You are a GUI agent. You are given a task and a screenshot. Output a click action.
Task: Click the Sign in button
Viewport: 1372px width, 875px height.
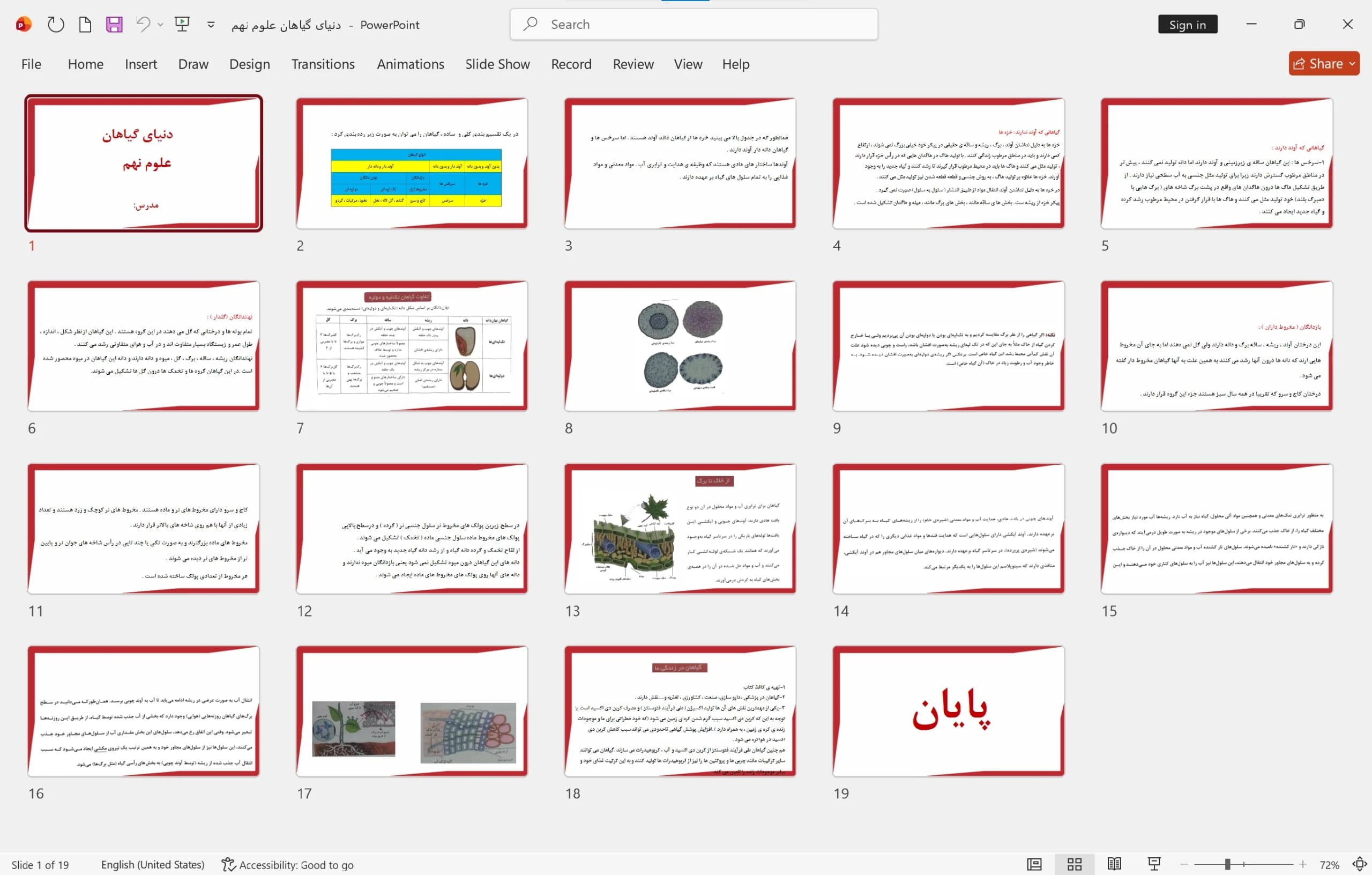1188,25
